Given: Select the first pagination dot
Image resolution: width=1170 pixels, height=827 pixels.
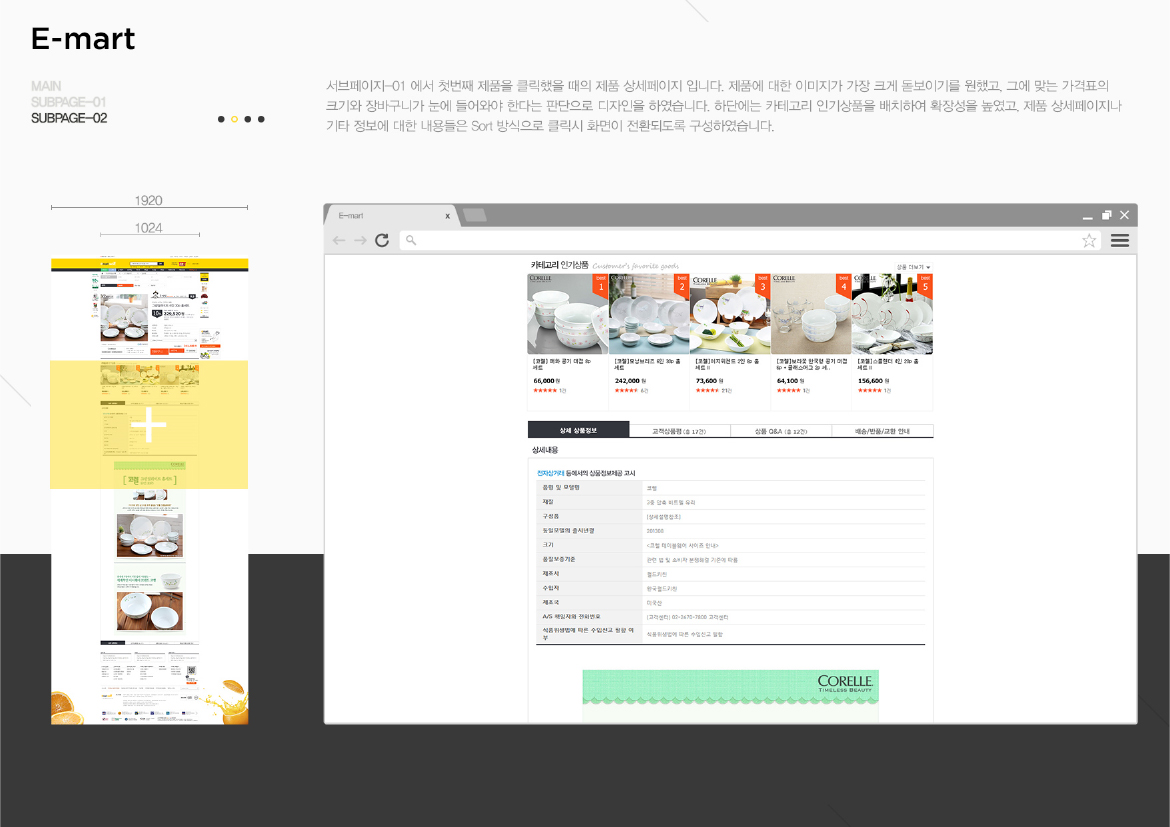Looking at the screenshot, I should click(221, 119).
